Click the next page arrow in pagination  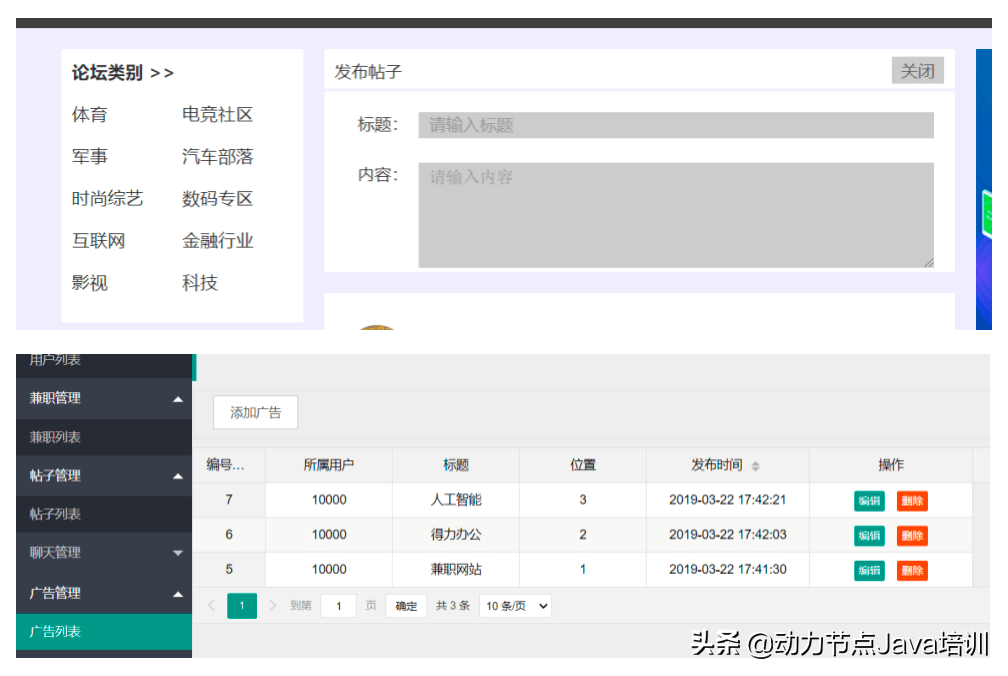tap(271, 606)
